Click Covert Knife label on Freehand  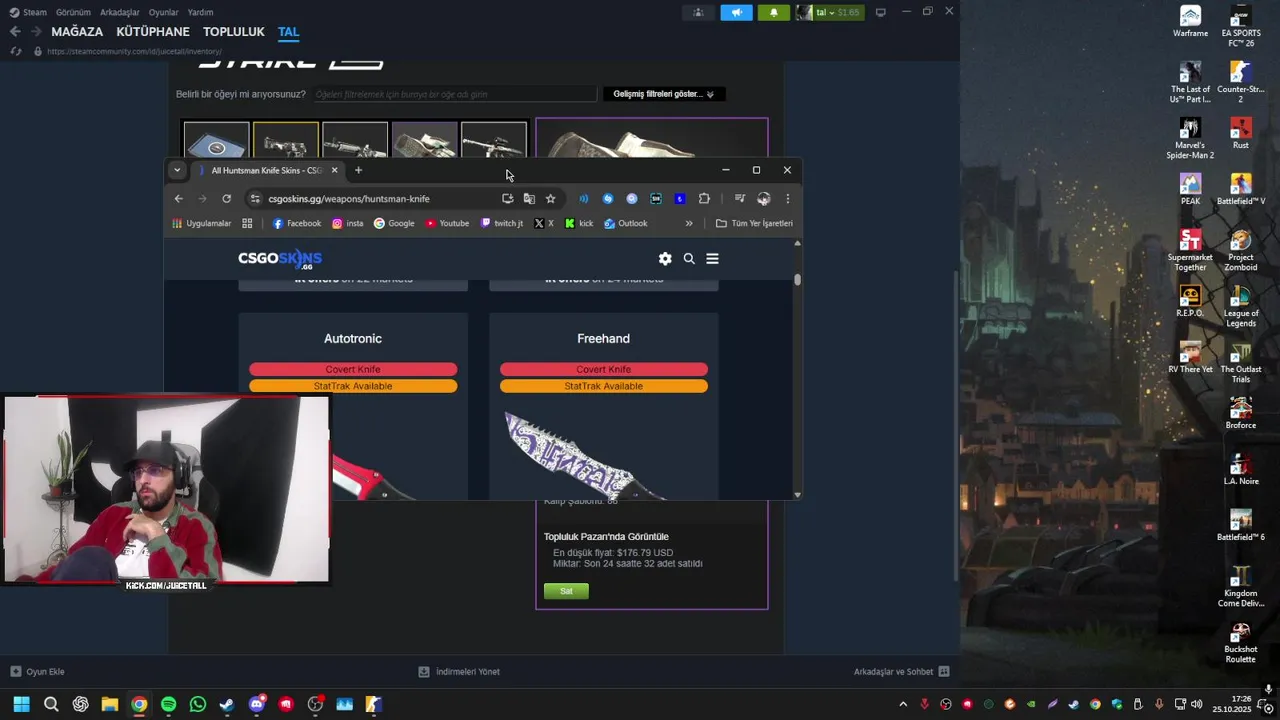(x=604, y=369)
